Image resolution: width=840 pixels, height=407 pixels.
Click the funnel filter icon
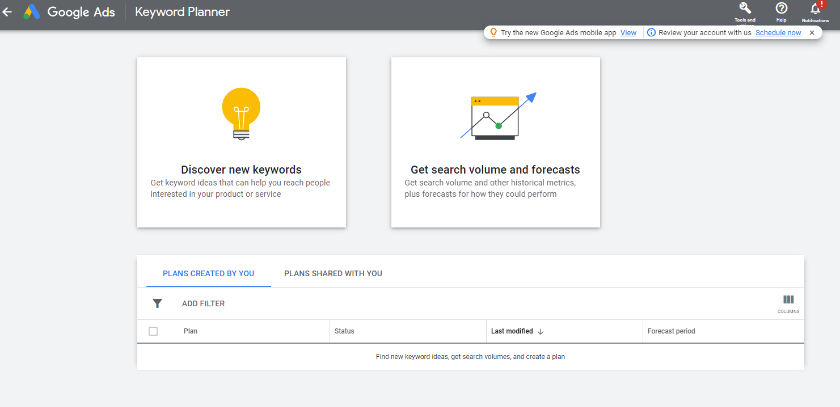point(157,304)
